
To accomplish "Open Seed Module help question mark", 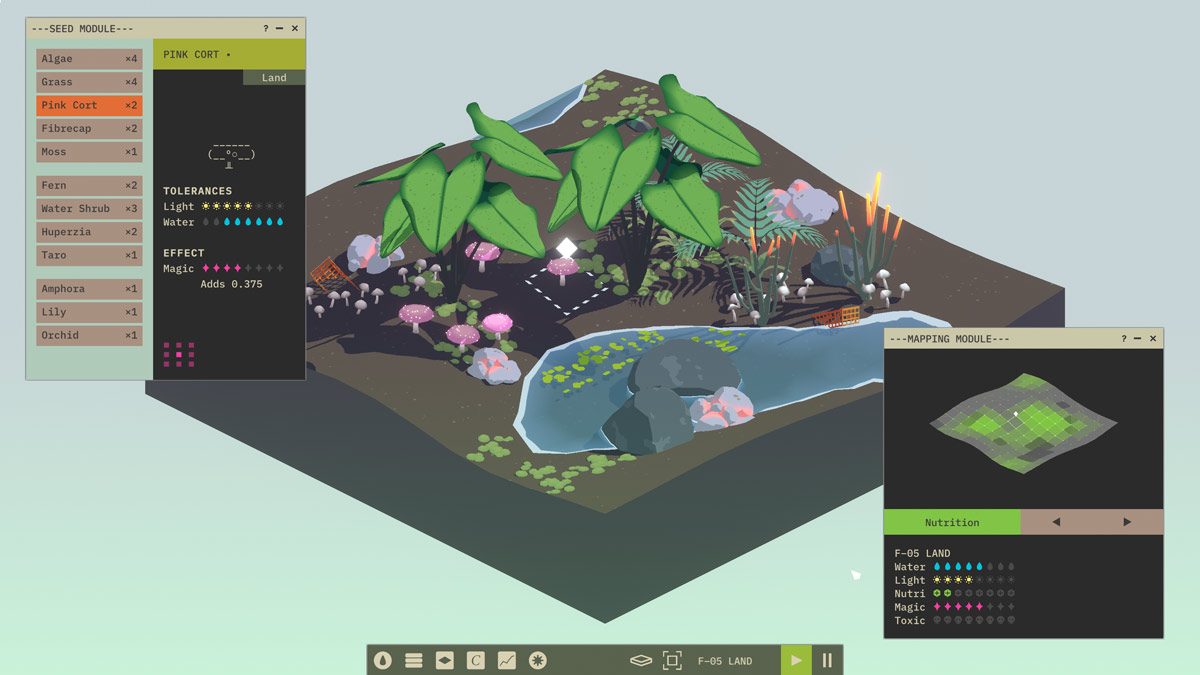I will click(265, 29).
